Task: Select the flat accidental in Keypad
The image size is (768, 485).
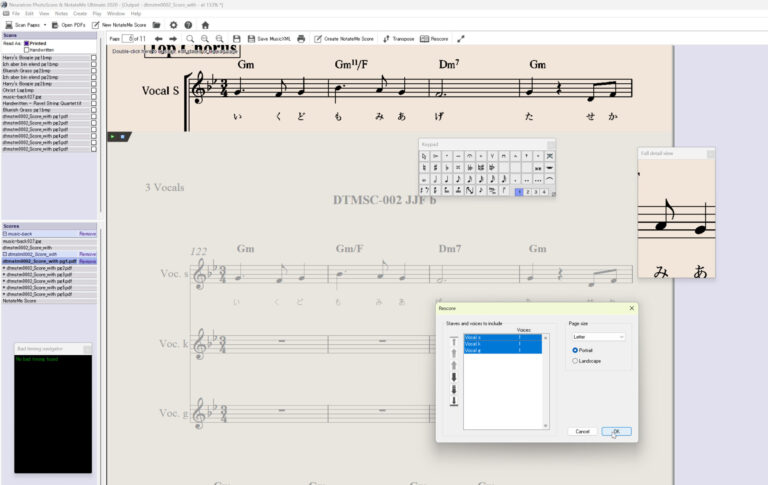Action: click(x=447, y=168)
